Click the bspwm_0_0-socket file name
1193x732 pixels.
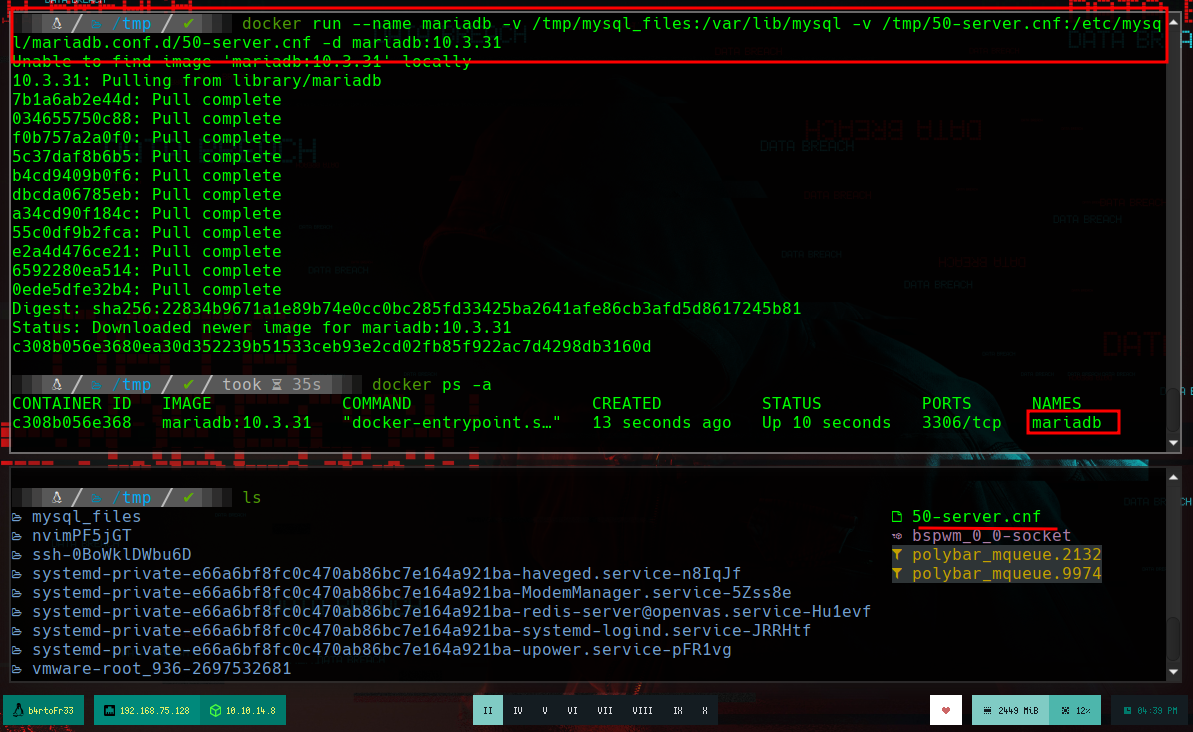(x=991, y=536)
